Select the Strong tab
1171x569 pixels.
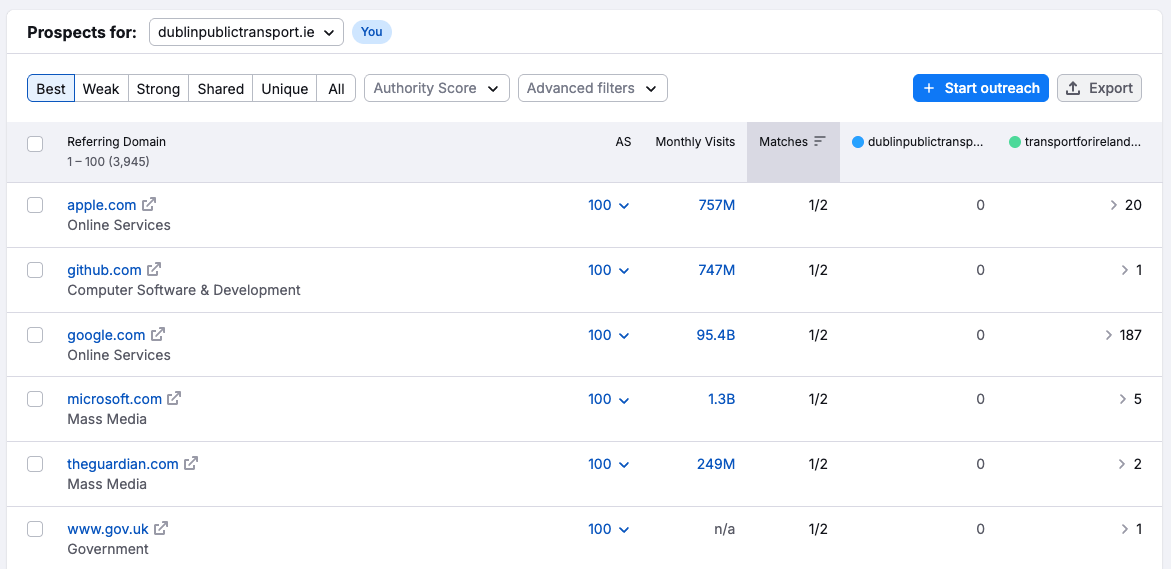(x=158, y=88)
